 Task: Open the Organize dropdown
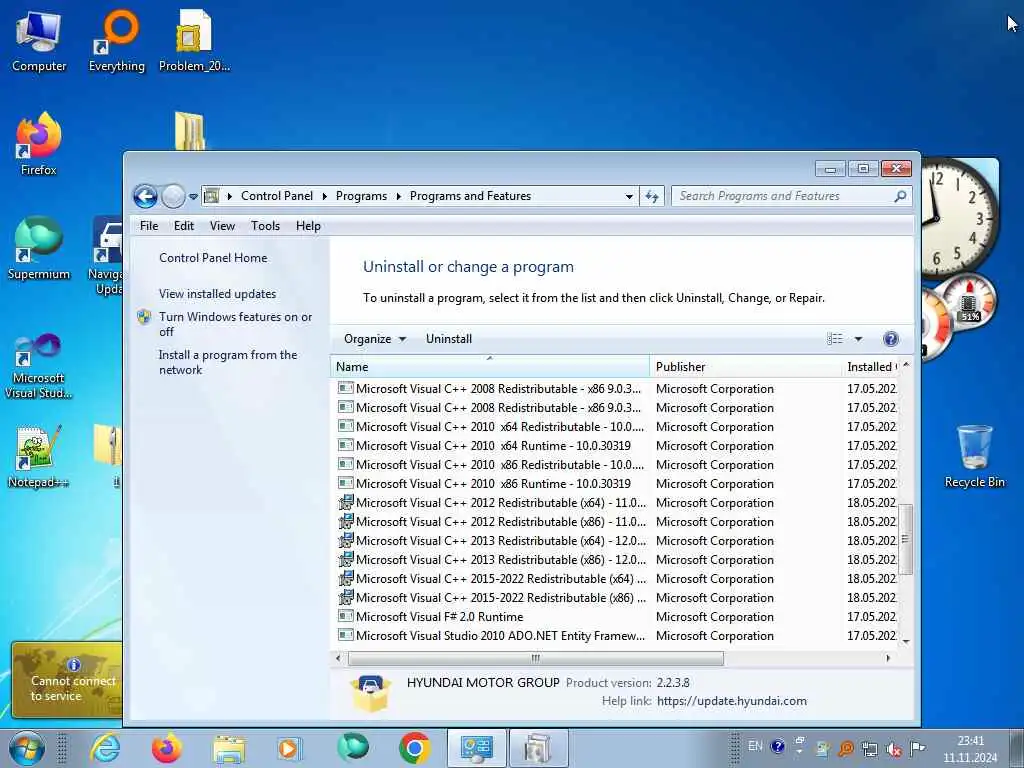(x=375, y=339)
